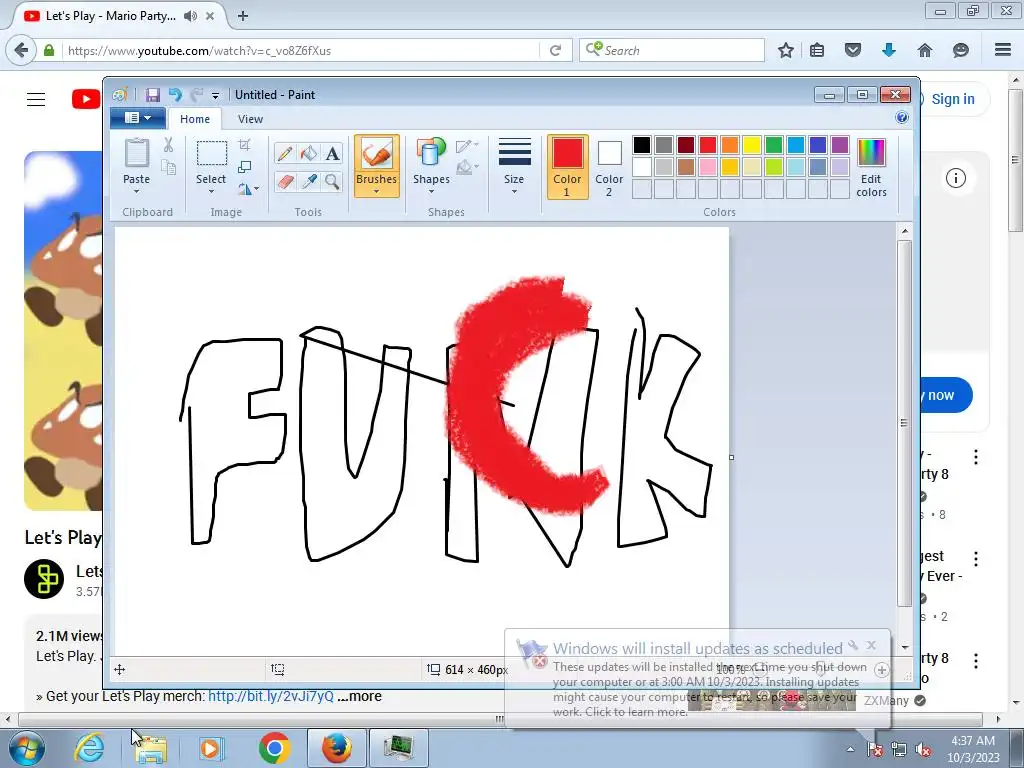Pick the black color swatch
The image size is (1024, 768).
pyautogui.click(x=642, y=145)
